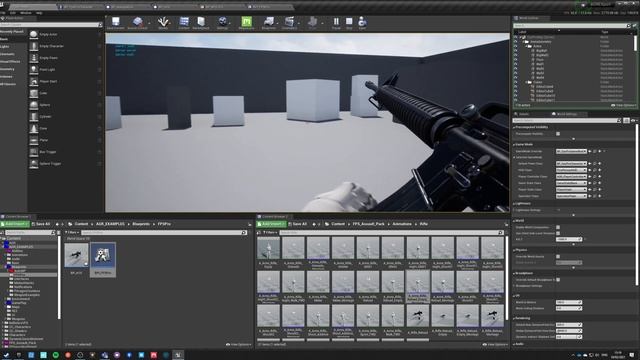Open View Options in World Outliner
This screenshot has width=640, height=360.
pos(623,105)
